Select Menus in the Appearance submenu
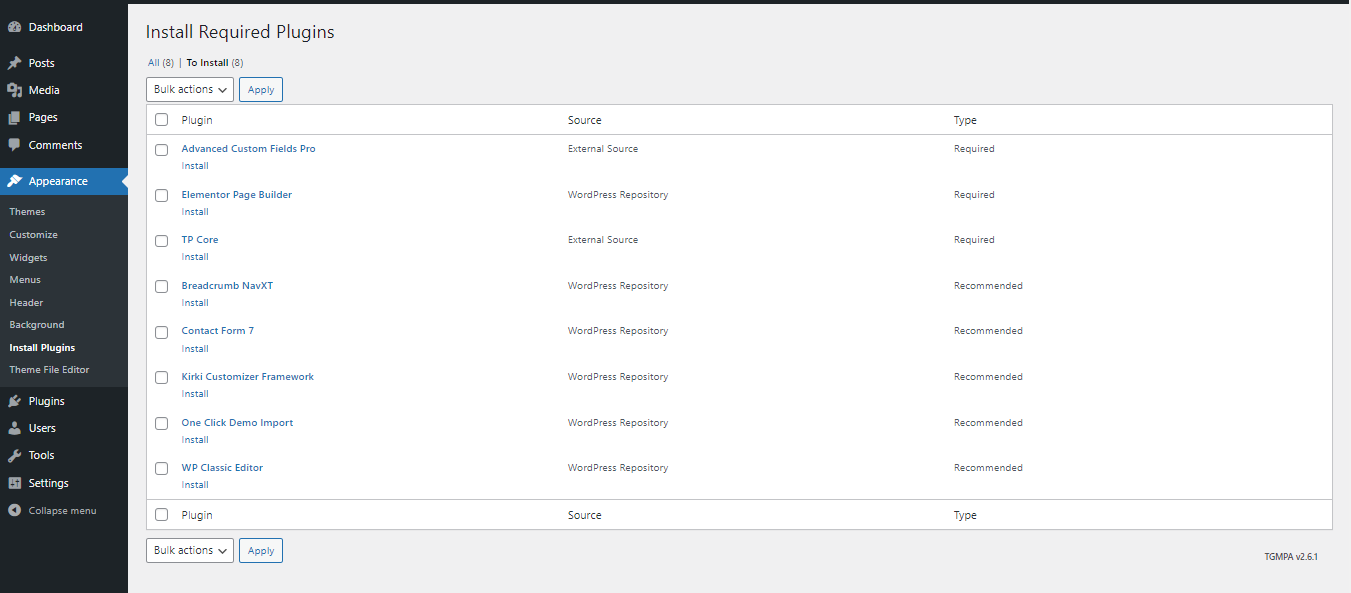 pos(25,280)
